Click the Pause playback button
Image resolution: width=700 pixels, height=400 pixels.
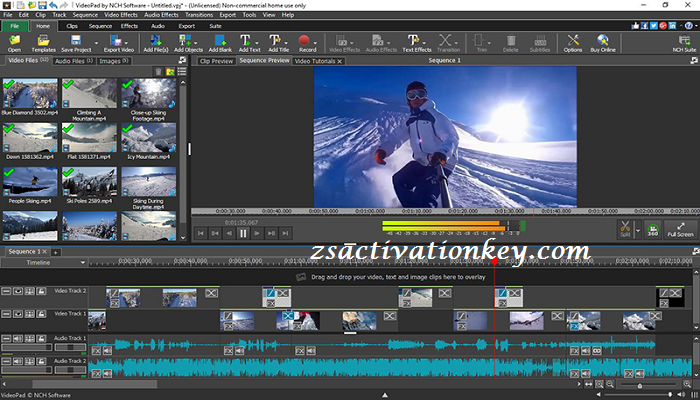[x=243, y=233]
